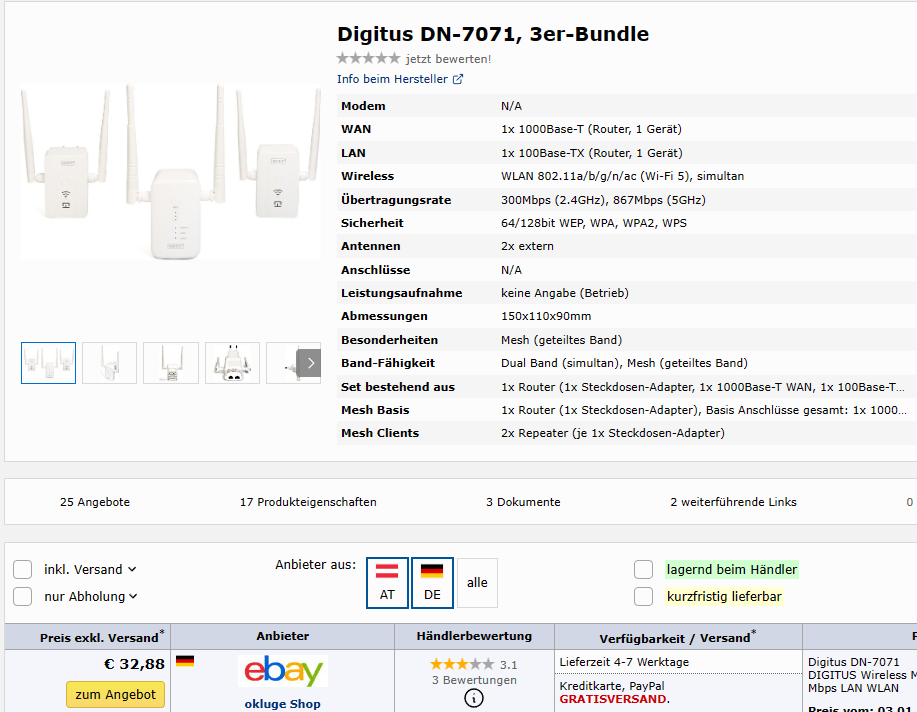Image resolution: width=917 pixels, height=712 pixels.
Task: Click the German flag next to eBay offer
Action: (185, 661)
